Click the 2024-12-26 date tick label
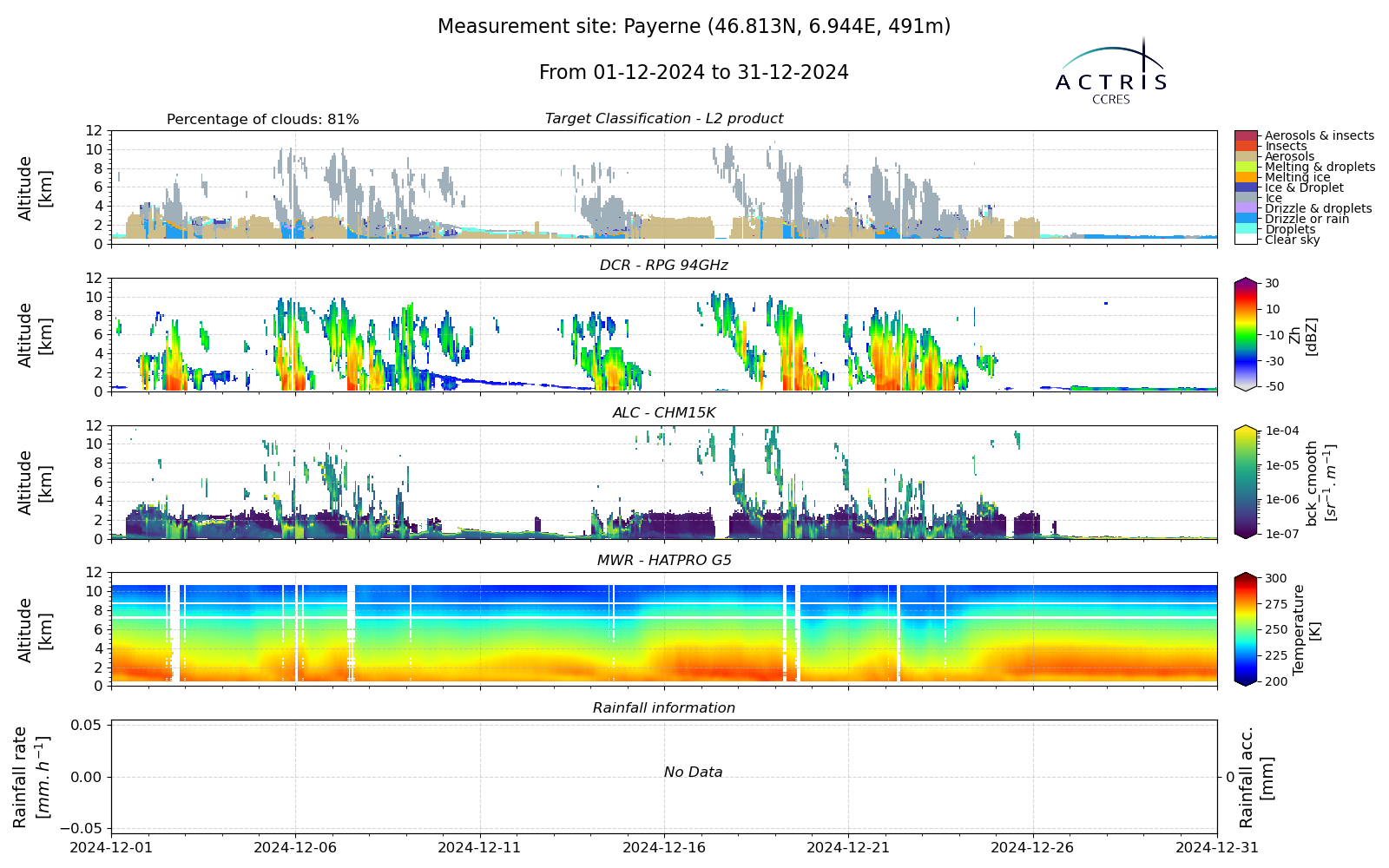1389x868 pixels. [1033, 847]
